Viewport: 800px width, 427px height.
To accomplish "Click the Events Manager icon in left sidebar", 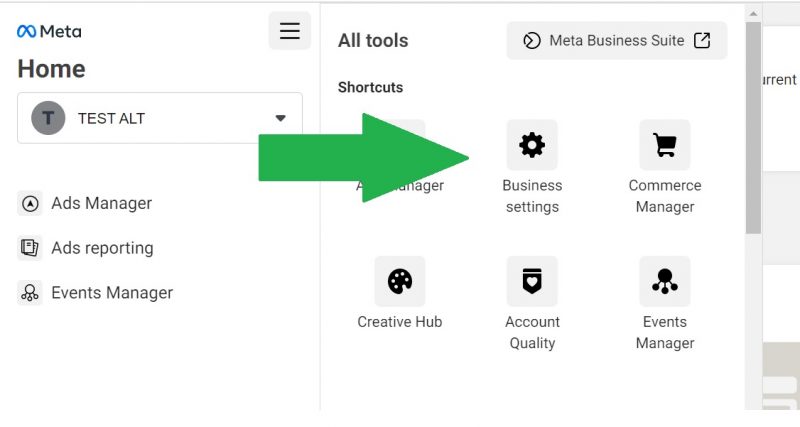I will (x=30, y=293).
